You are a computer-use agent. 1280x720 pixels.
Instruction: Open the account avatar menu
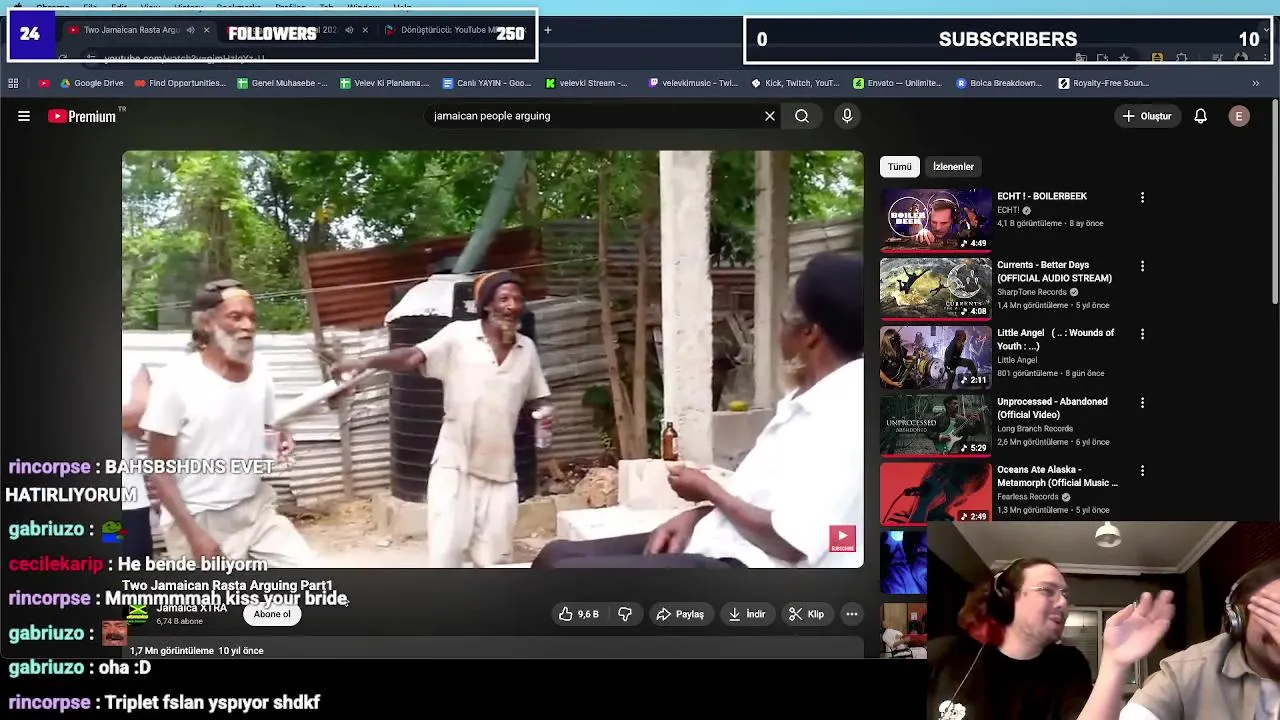[1239, 116]
